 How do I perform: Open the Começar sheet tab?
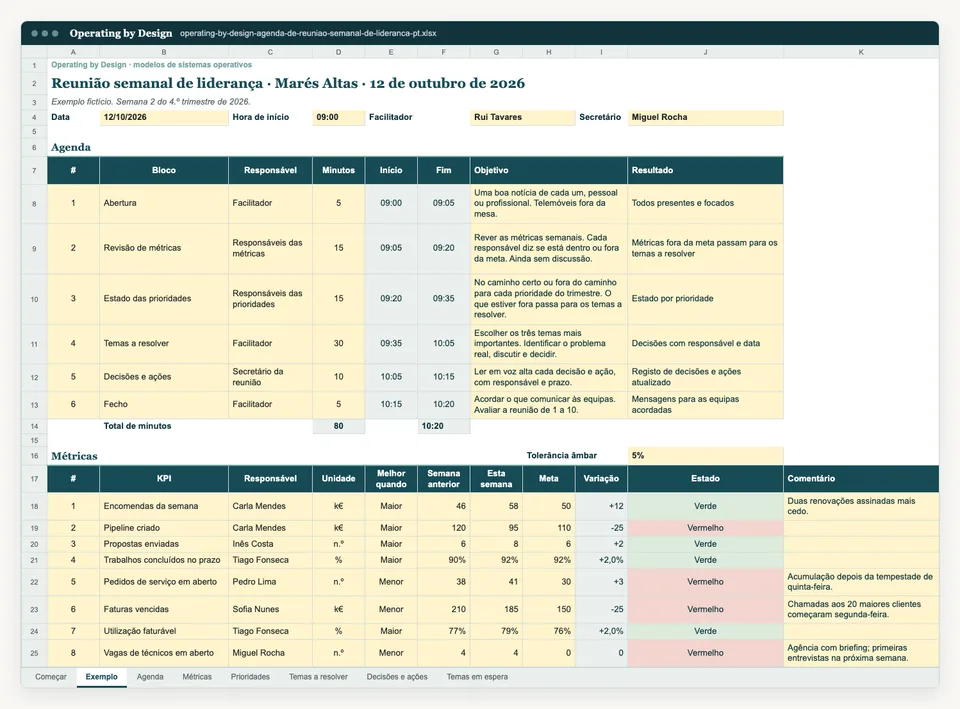click(x=51, y=677)
